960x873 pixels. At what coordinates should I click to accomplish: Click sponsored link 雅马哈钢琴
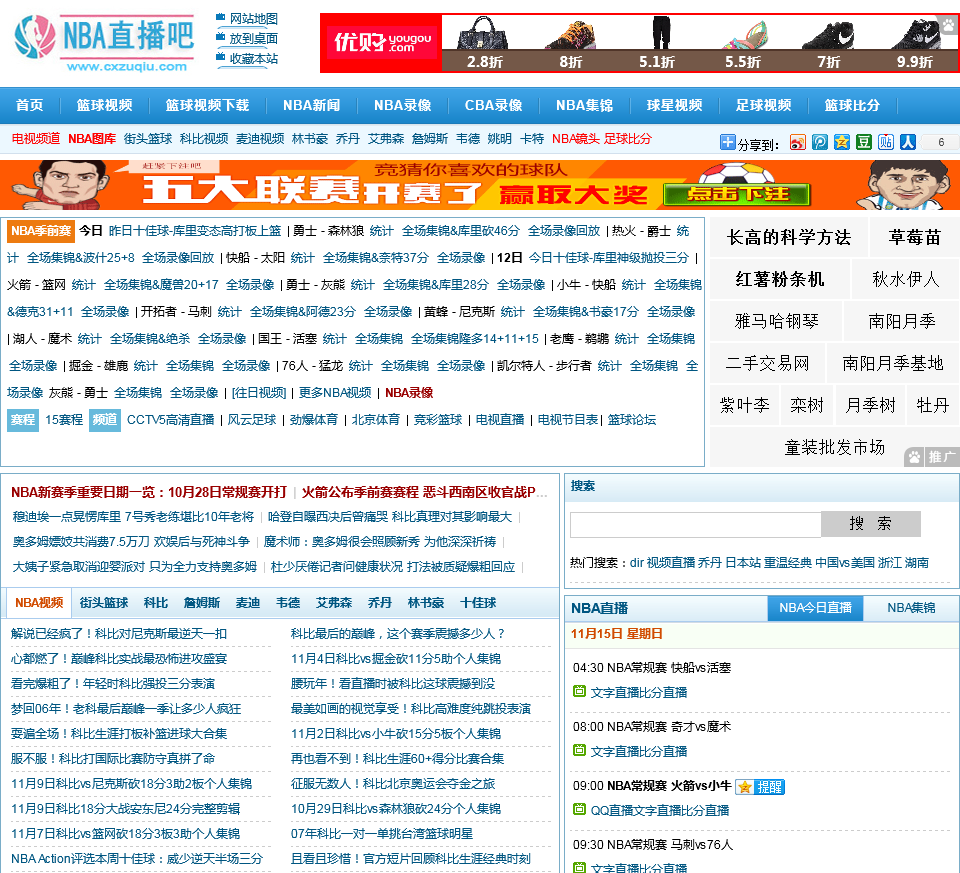point(776,321)
